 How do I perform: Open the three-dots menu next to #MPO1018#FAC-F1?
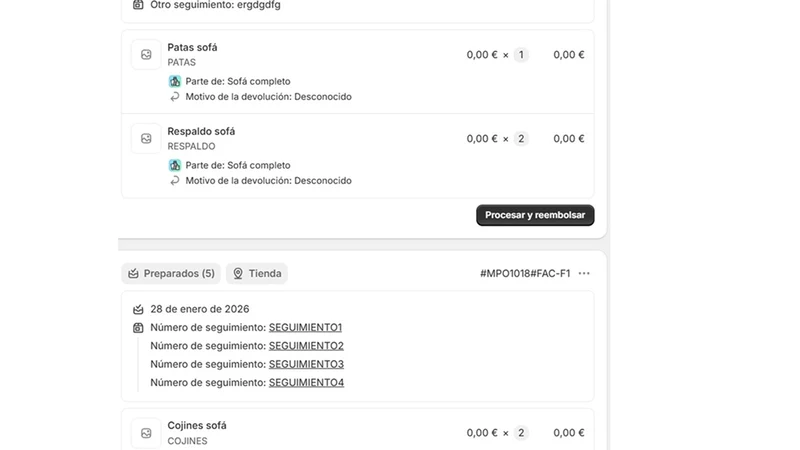coord(584,273)
